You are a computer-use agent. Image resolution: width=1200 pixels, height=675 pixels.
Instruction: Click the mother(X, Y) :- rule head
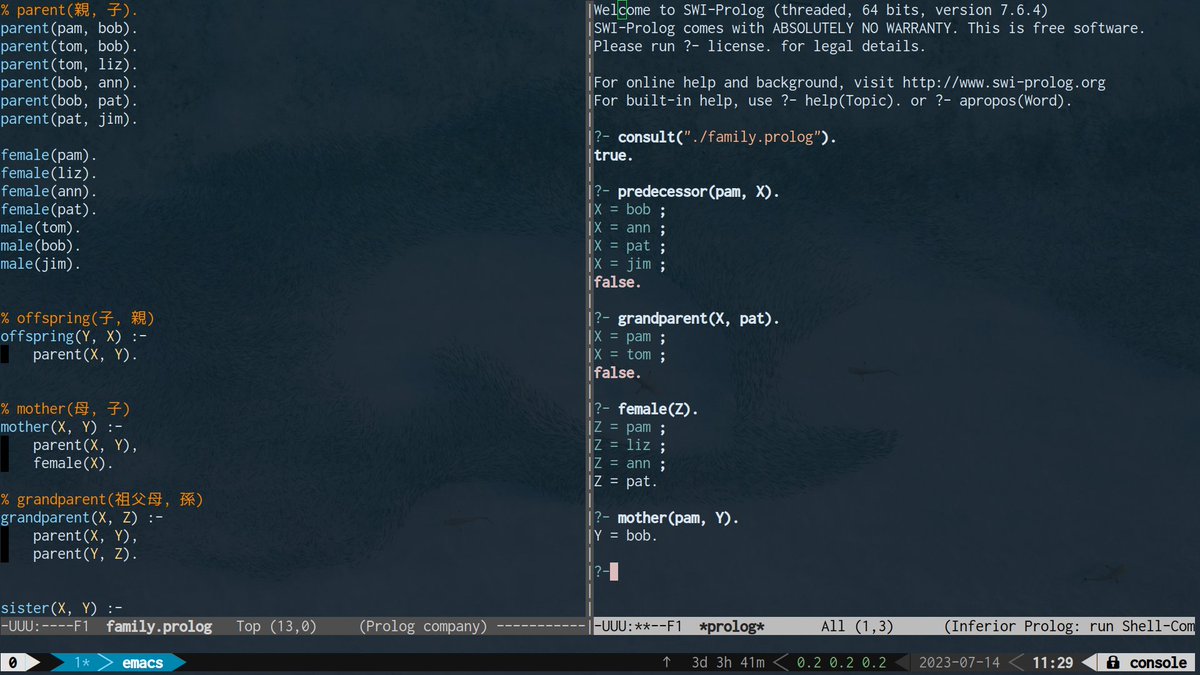click(61, 427)
